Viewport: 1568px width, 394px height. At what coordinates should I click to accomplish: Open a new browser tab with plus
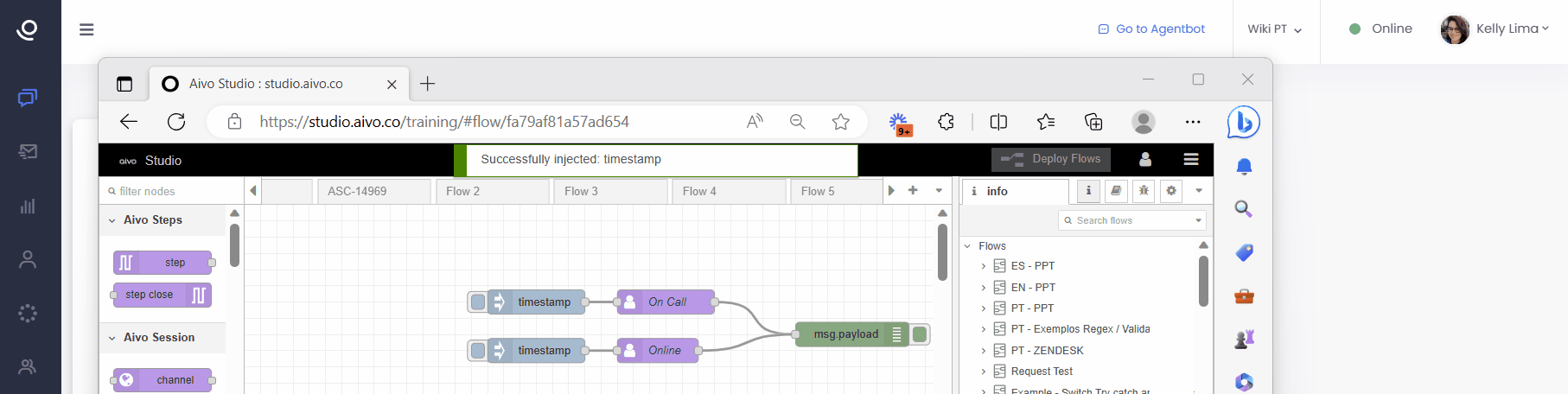tap(427, 84)
